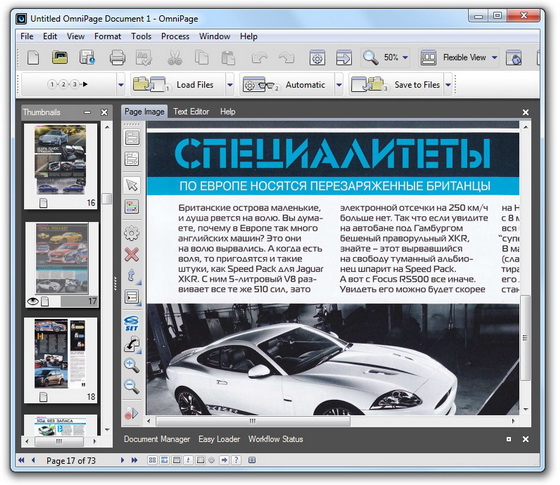Open the Format menu
This screenshot has height=485, width=560.
pyautogui.click(x=108, y=36)
